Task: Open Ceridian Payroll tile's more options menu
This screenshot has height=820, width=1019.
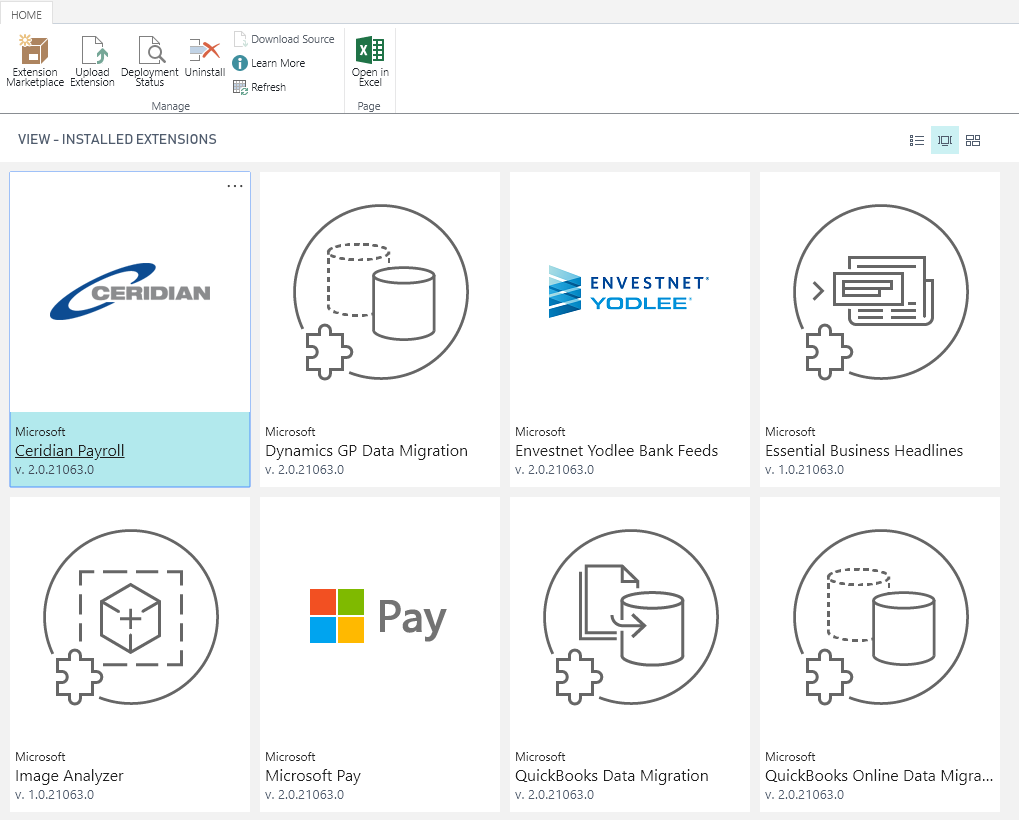Action: [235, 186]
